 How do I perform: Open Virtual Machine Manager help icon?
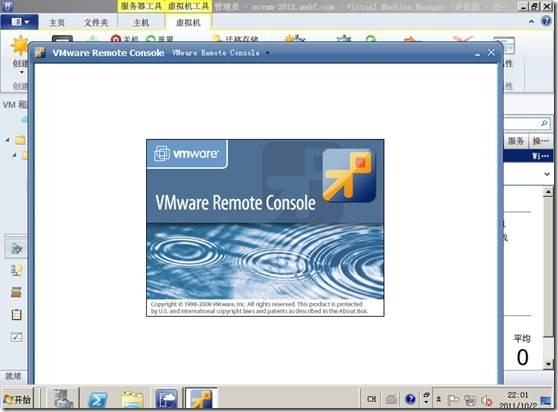click(x=546, y=21)
